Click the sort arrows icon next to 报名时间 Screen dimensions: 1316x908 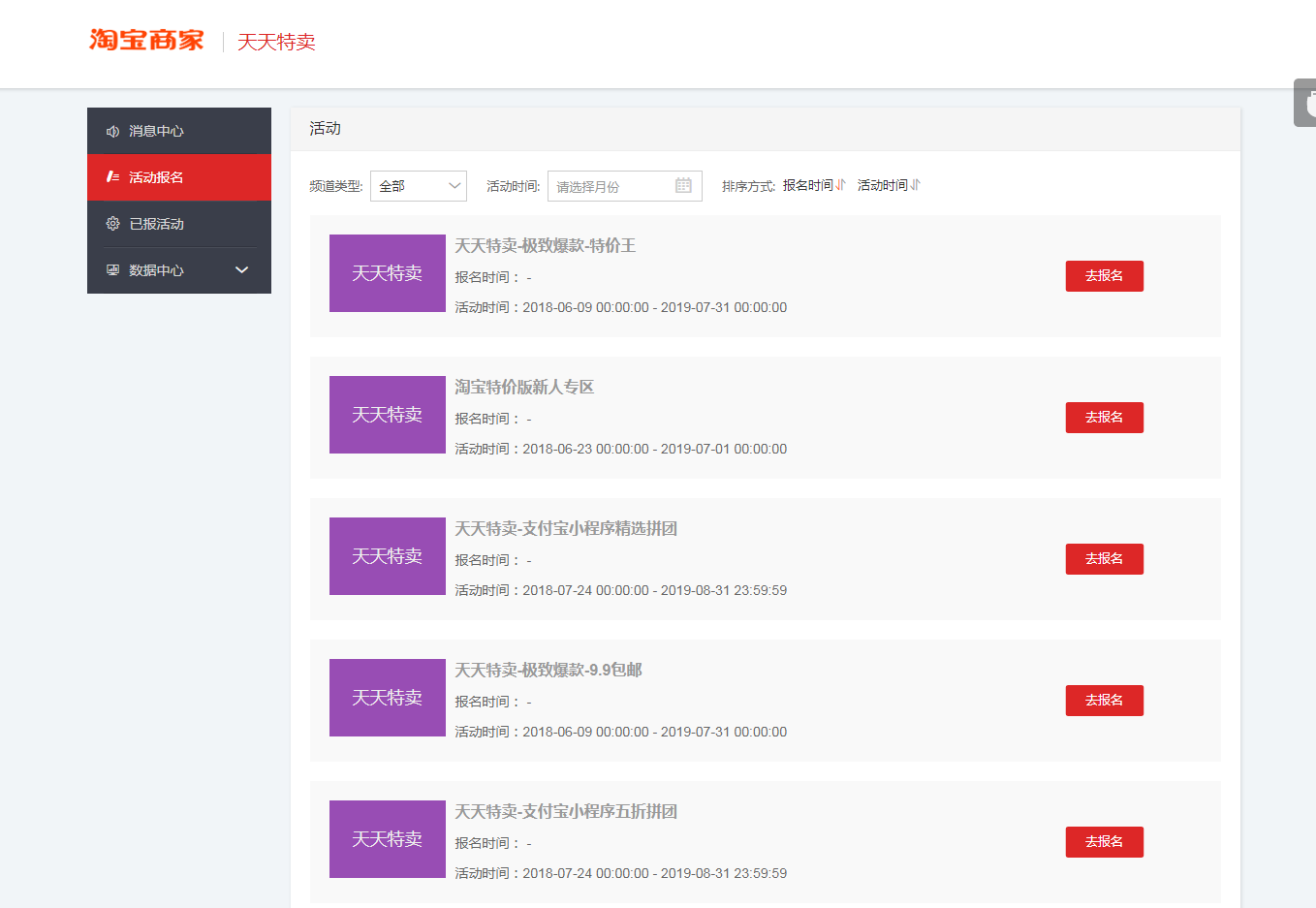[840, 185]
